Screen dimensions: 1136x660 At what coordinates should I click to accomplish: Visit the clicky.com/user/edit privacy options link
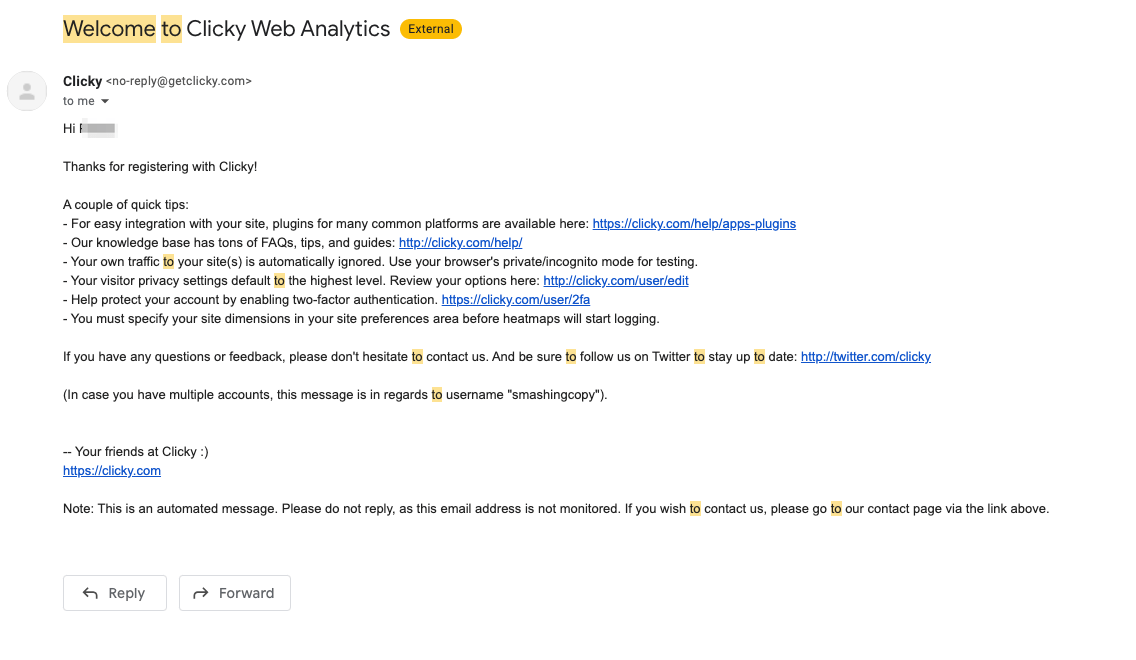coord(616,281)
